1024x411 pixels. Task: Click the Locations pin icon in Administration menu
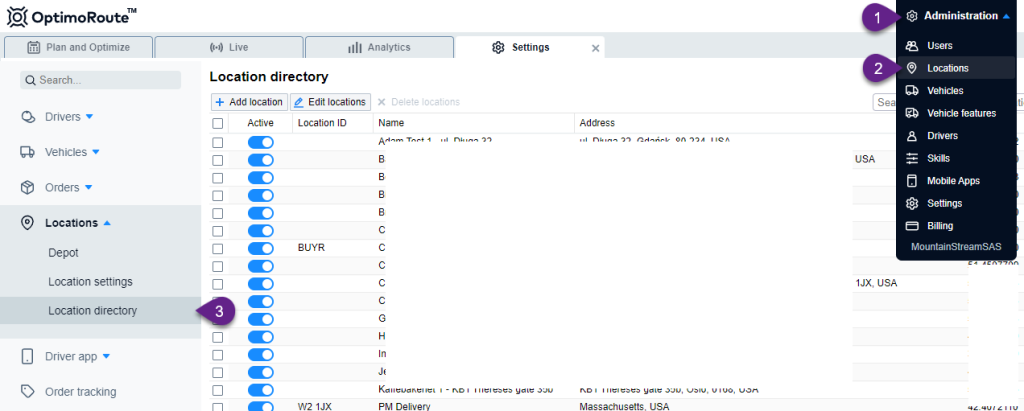point(912,68)
